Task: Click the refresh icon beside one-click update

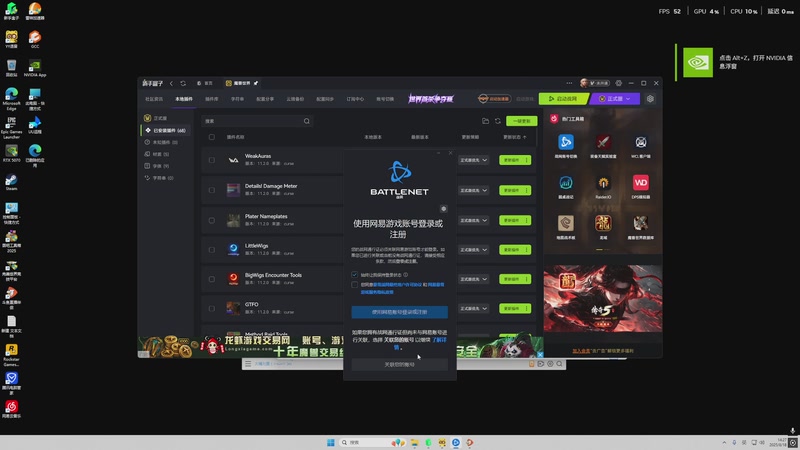Action: (x=498, y=121)
